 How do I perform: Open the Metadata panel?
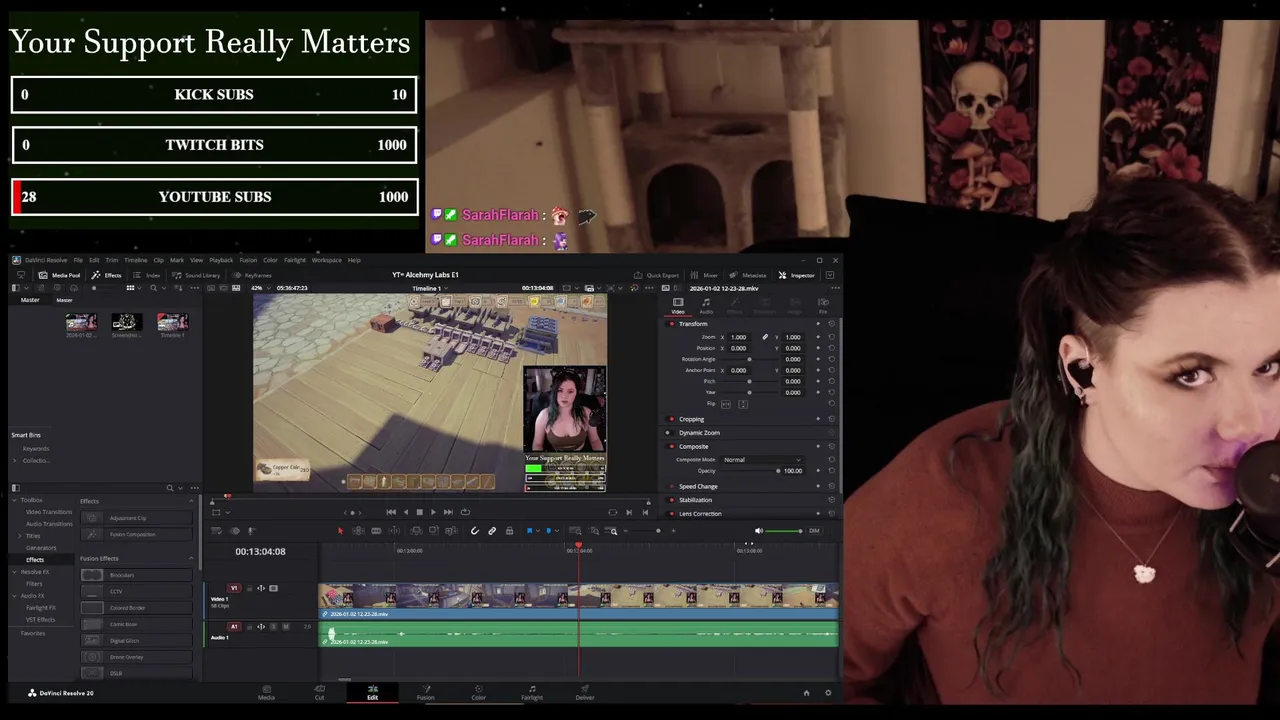click(748, 275)
